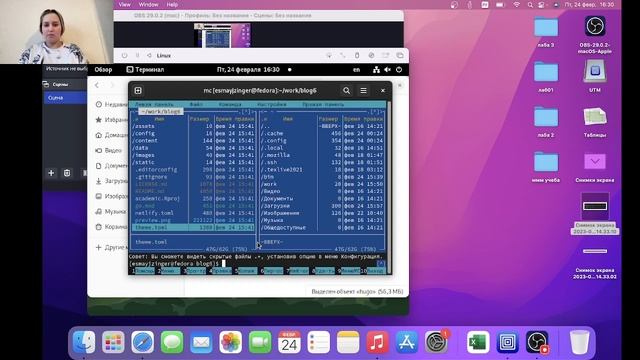640x360 pixels.
Task: Open GNOME clock Пт, 24 февраля 16:30
Action: pos(248,70)
